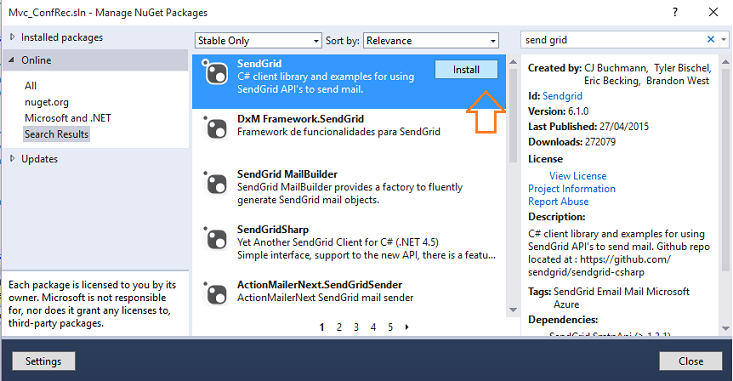This screenshot has width=733, height=381.
Task: Open the help question mark button
Action: [675, 12]
